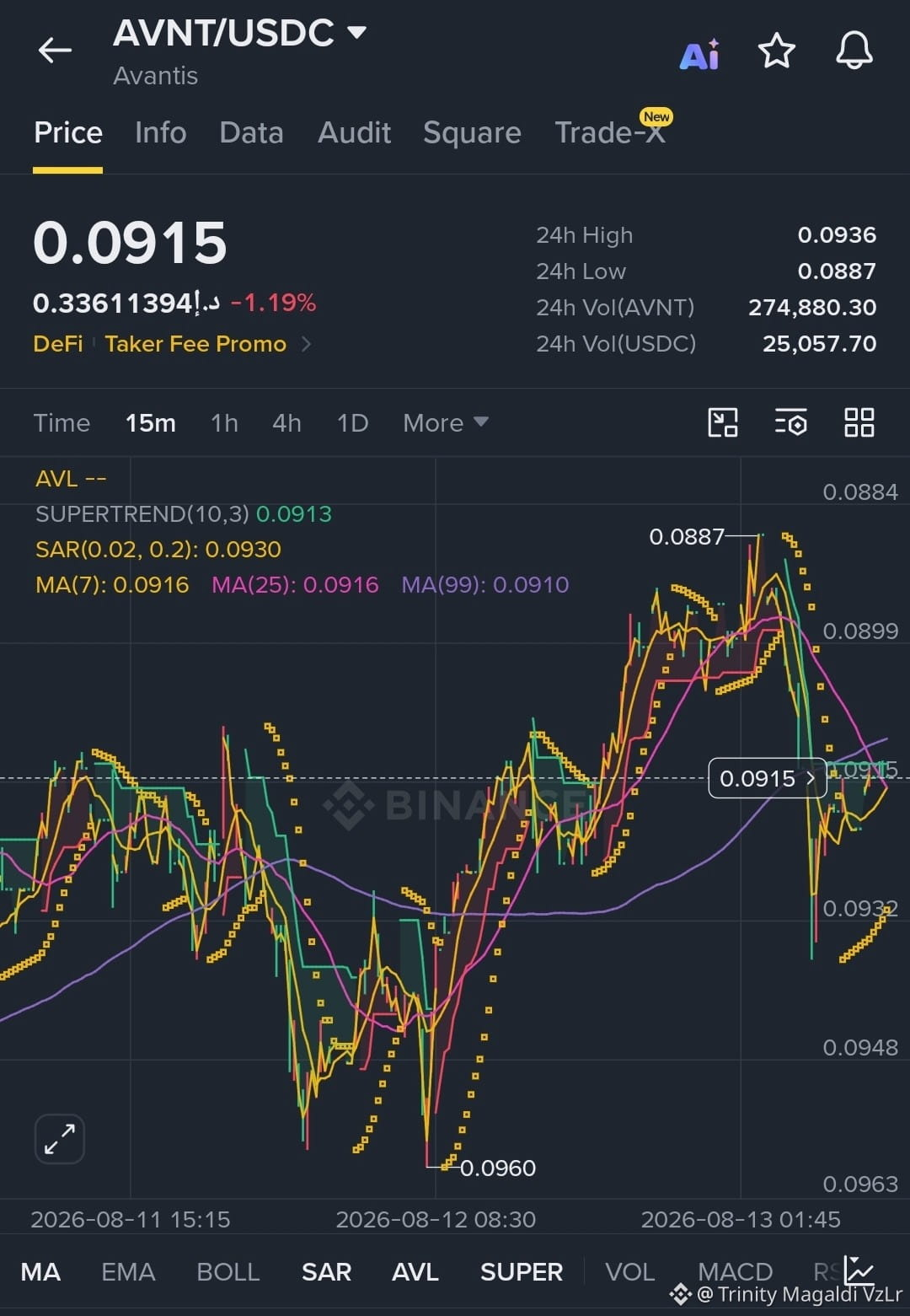Open the indicator chart icon at the bottom right

pyautogui.click(x=859, y=1269)
